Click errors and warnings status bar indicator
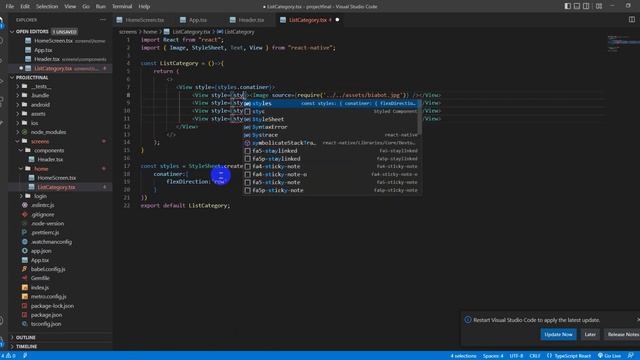 coord(8,356)
